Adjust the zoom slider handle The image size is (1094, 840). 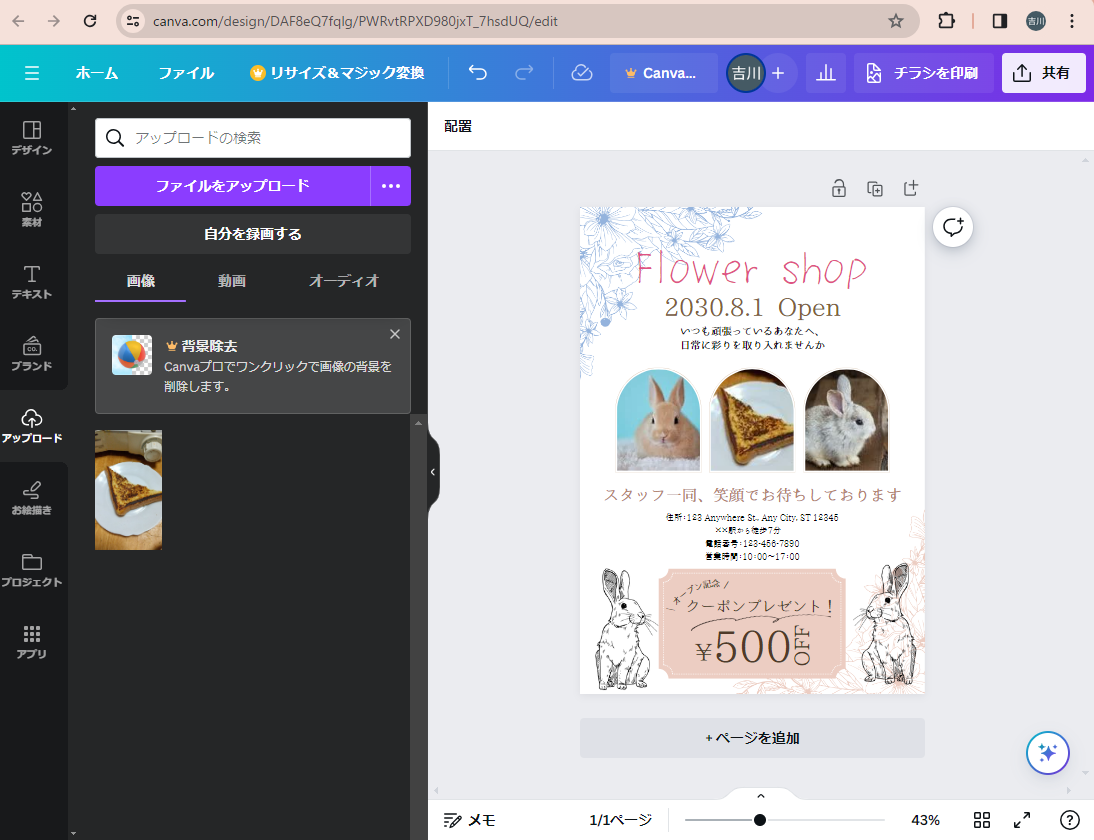coord(760,820)
